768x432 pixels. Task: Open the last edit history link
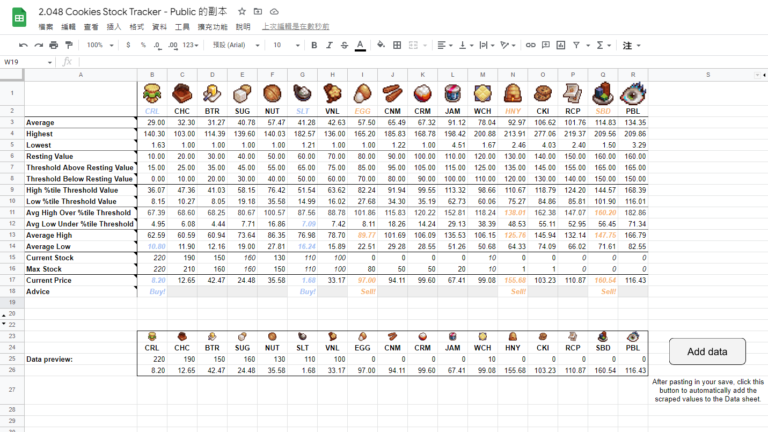295,26
